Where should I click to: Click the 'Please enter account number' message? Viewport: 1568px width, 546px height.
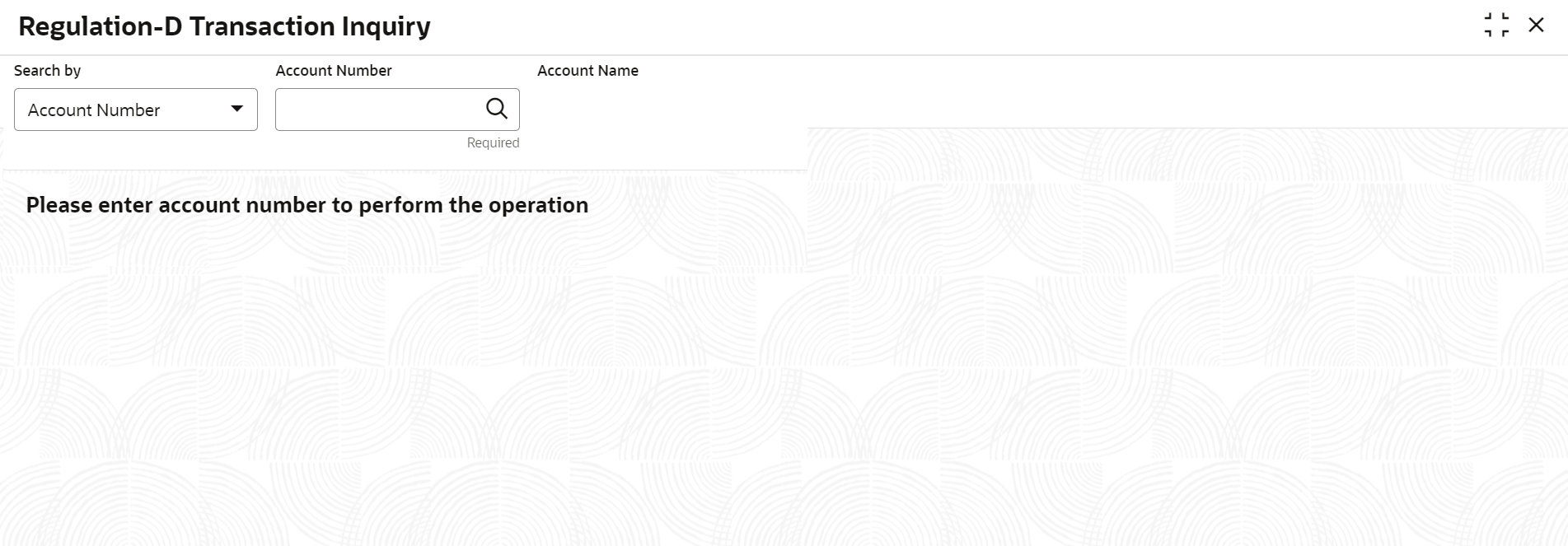tap(307, 205)
